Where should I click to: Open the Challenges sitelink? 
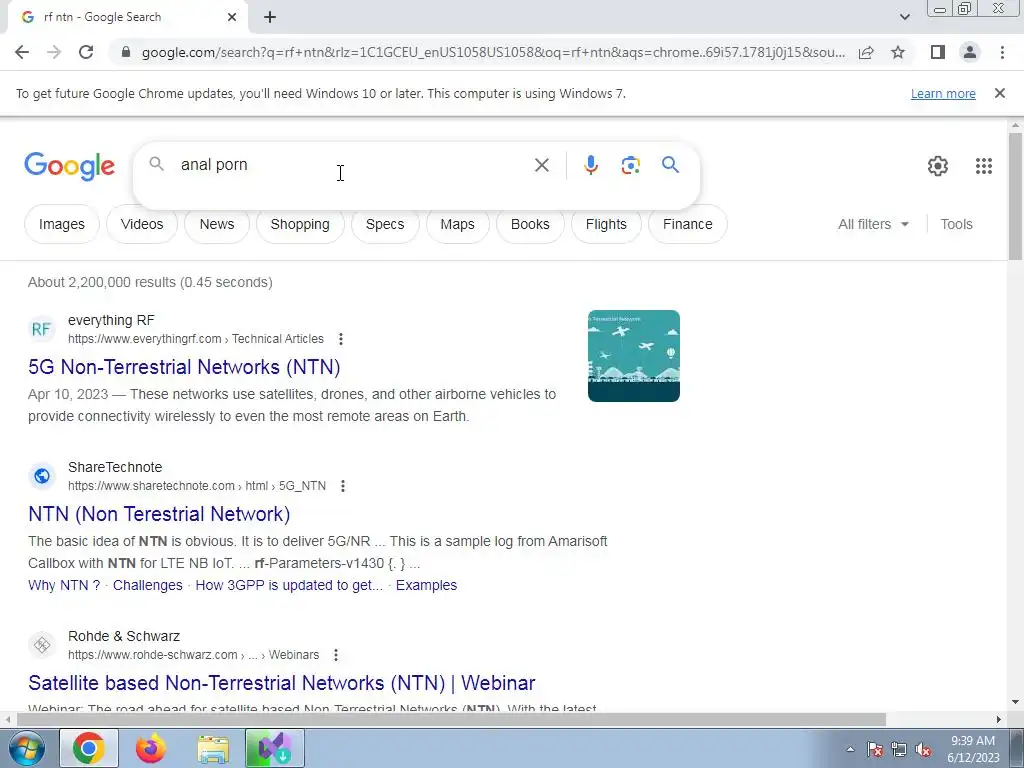[148, 585]
